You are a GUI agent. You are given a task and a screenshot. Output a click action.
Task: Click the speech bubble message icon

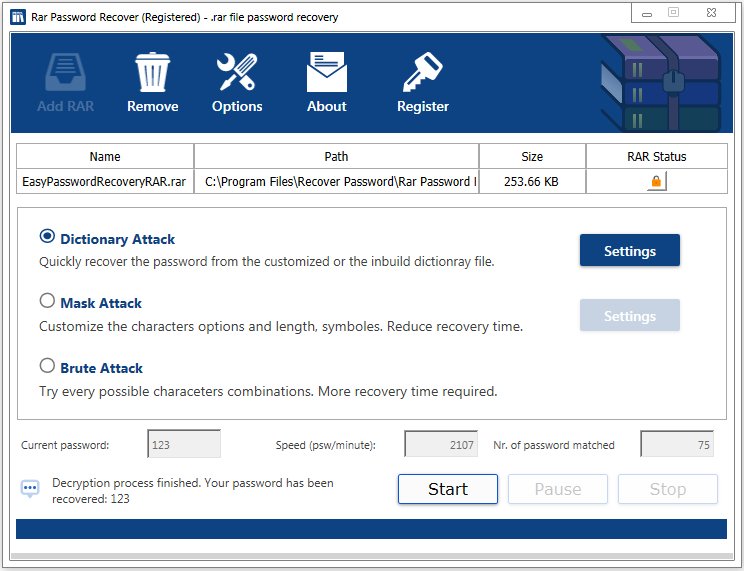(30, 489)
